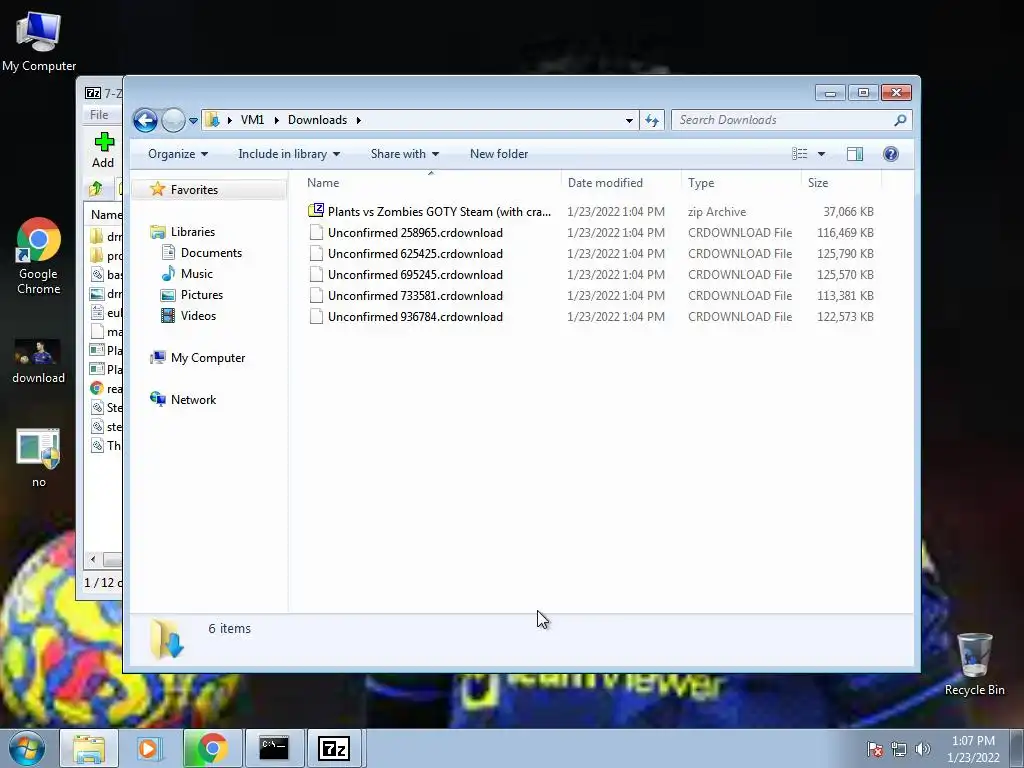Click the network icon in system tray

(899, 749)
